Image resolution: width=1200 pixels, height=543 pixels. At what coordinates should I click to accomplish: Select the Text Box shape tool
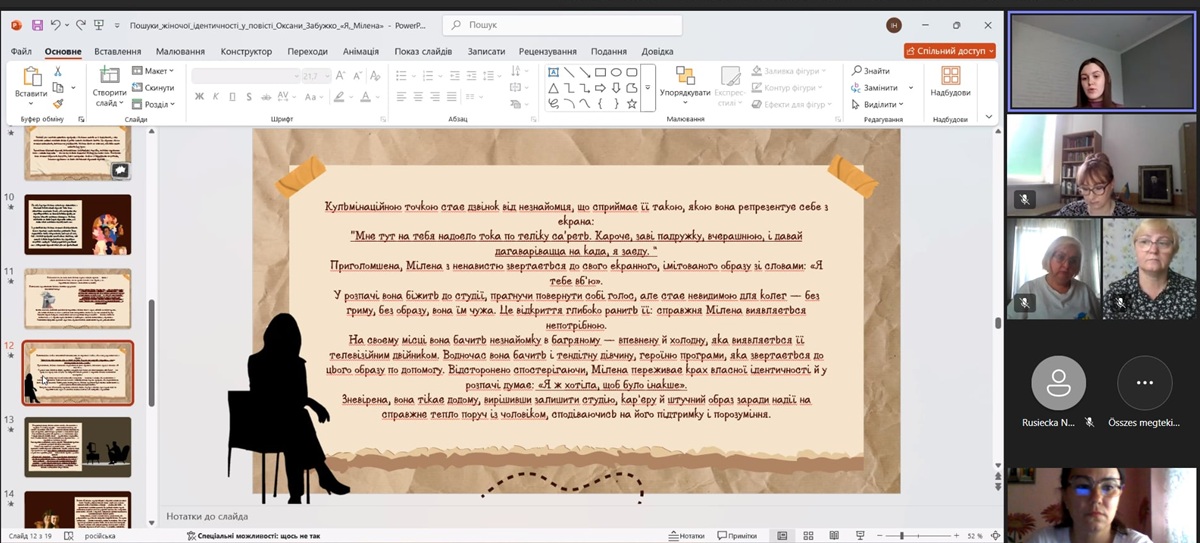553,72
